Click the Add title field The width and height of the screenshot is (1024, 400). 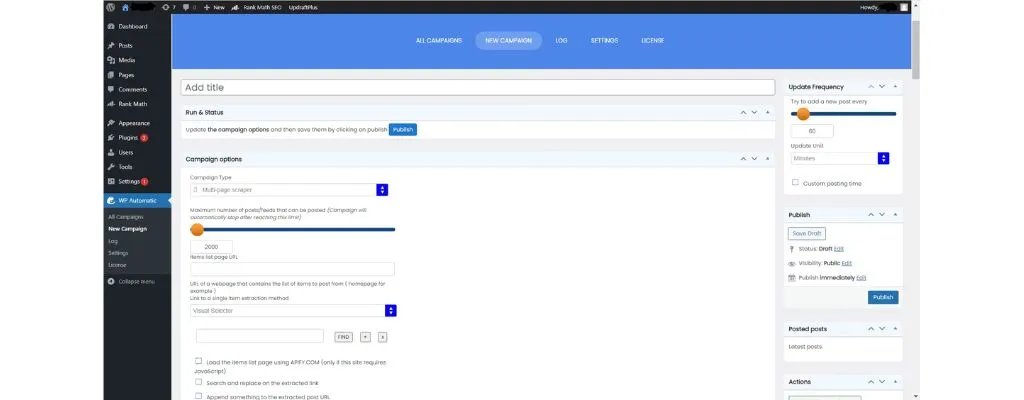point(477,88)
